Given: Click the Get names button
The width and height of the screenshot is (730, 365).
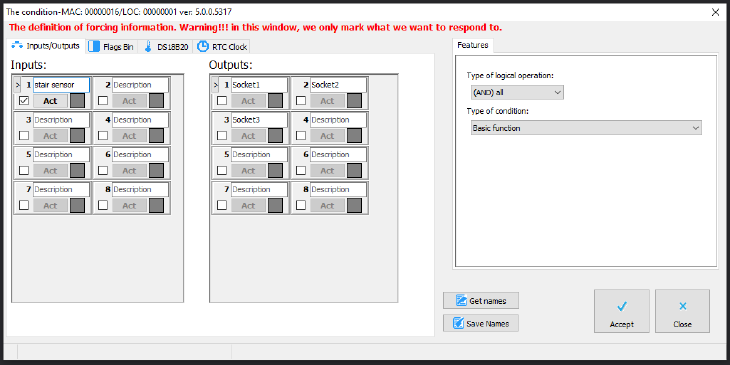Looking at the screenshot, I should click(x=481, y=301).
